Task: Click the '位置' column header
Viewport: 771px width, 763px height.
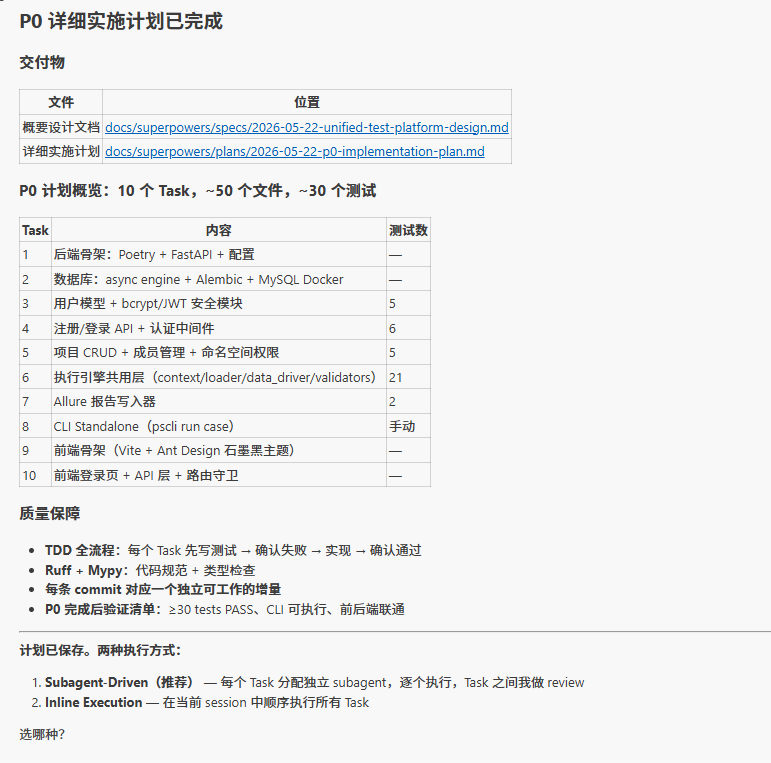Action: (x=307, y=102)
